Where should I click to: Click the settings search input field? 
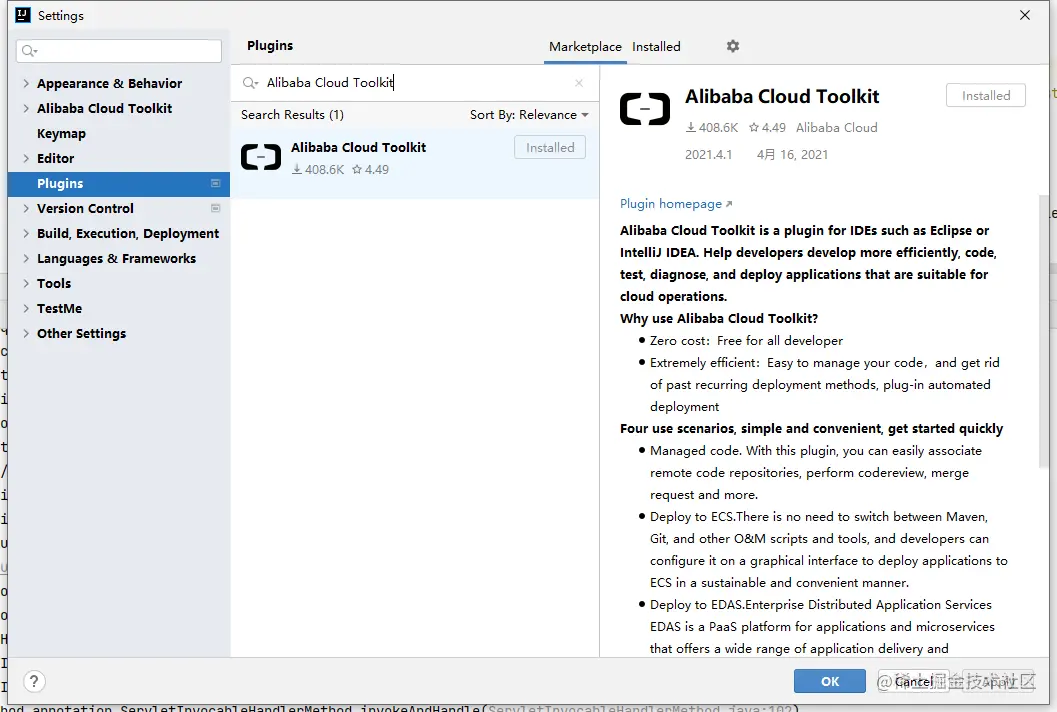119,51
